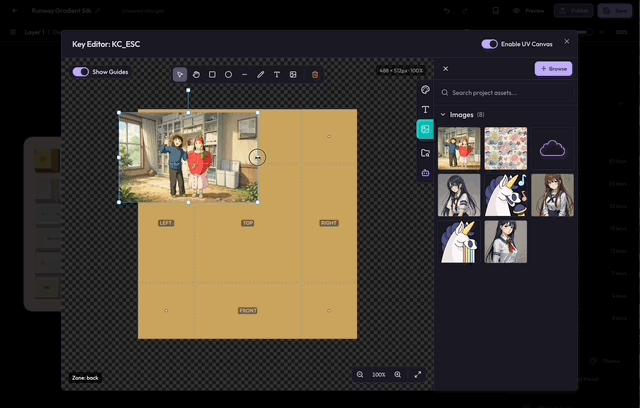Click the placed image on the canvas
Image resolution: width=640 pixels, height=408 pixels.
(188, 157)
